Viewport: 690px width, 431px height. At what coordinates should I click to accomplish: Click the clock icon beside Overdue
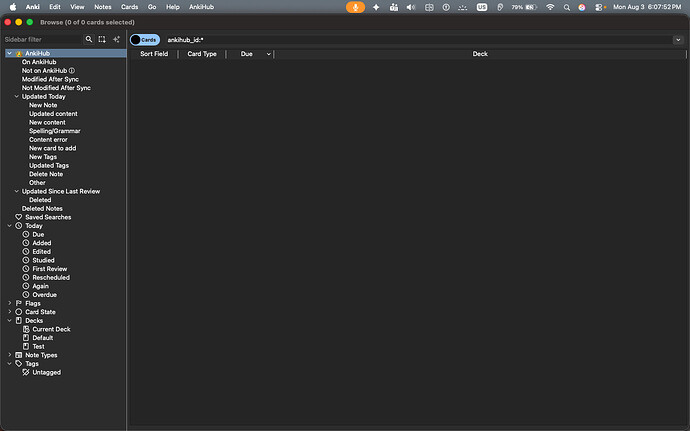click(x=26, y=295)
